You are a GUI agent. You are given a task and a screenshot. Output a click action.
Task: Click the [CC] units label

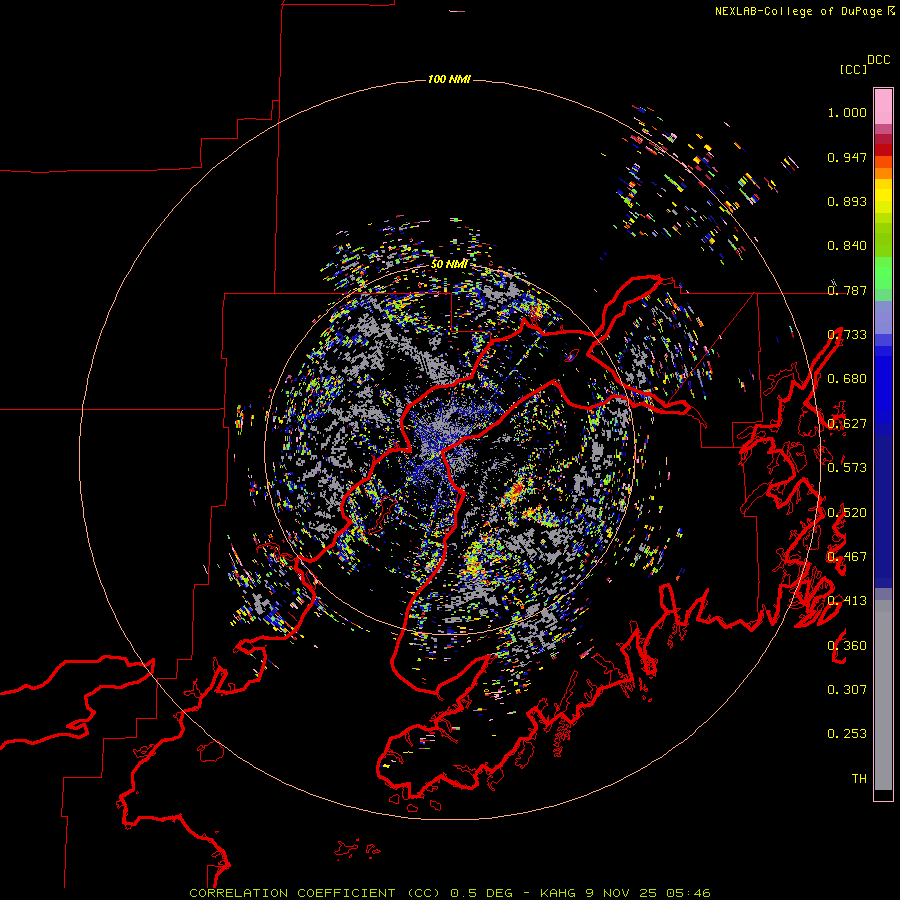(x=853, y=69)
